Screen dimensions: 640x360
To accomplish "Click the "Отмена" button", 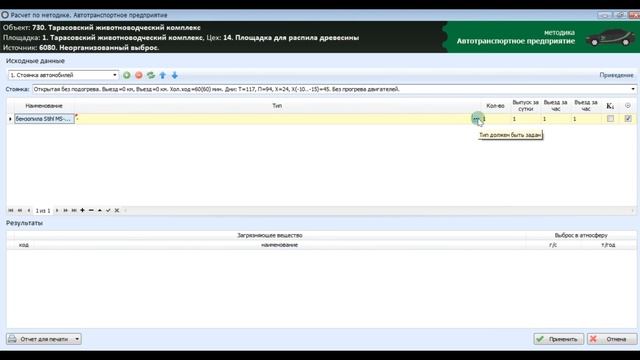I will coord(612,339).
